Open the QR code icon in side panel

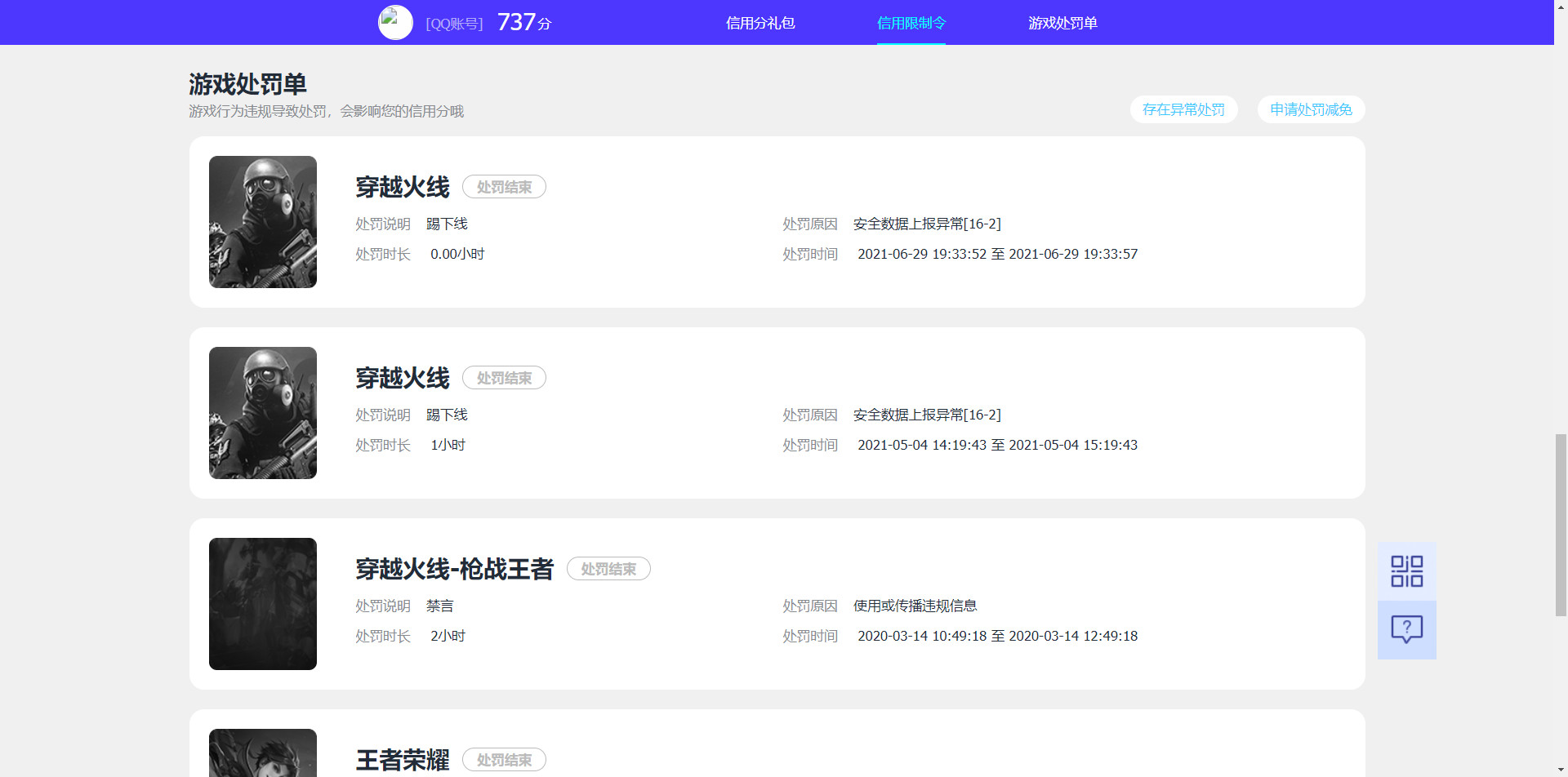(x=1406, y=571)
